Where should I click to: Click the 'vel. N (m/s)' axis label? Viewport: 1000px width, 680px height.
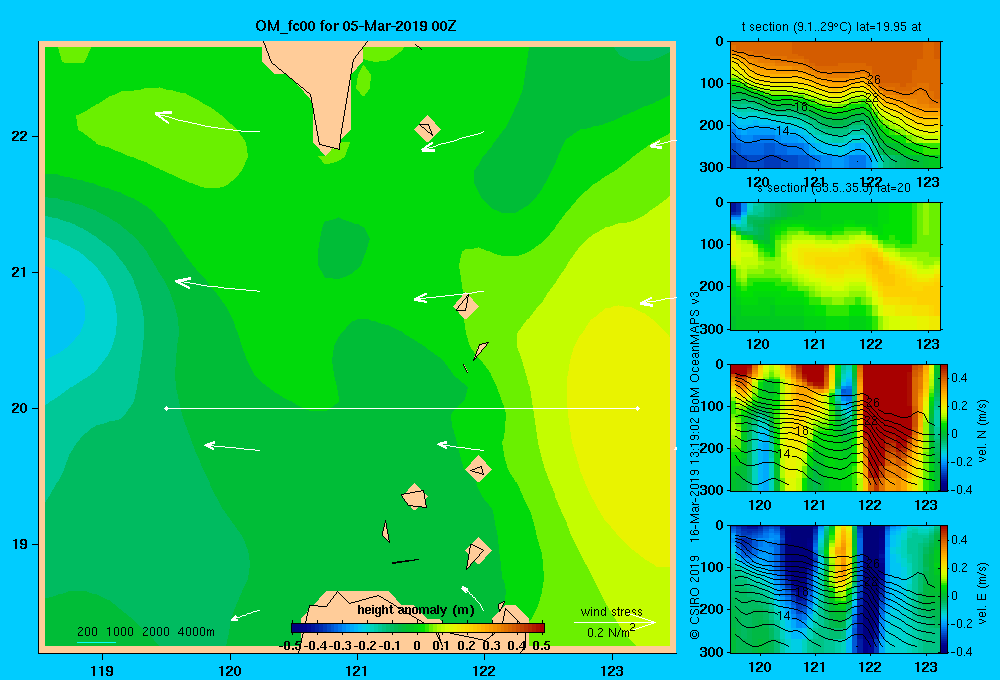[983, 431]
